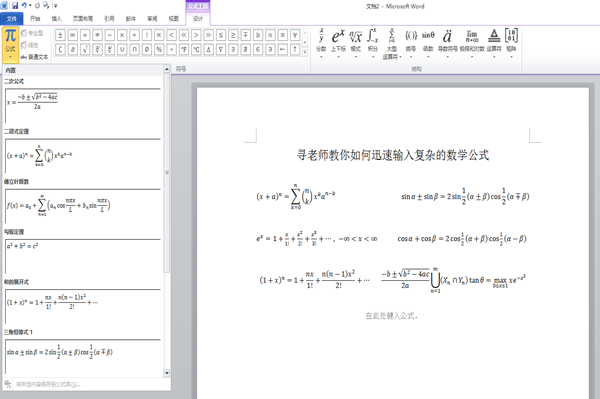This screenshot has height=399, width=600.
Task: Open the Bracket (括号) structure dropdown
Action: pyautogui.click(x=411, y=43)
